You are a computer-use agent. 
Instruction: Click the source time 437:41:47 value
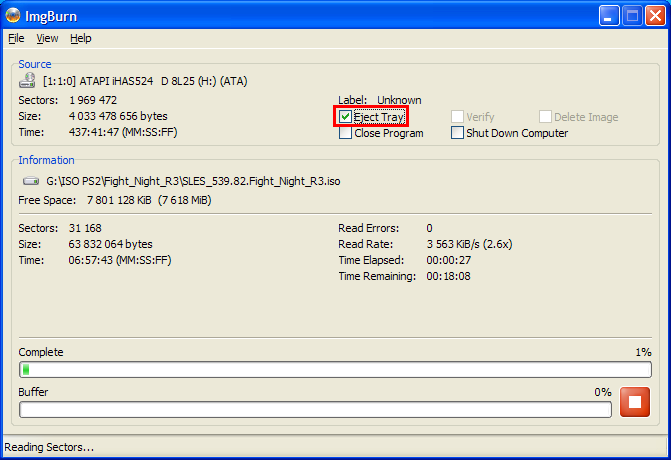(x=123, y=132)
